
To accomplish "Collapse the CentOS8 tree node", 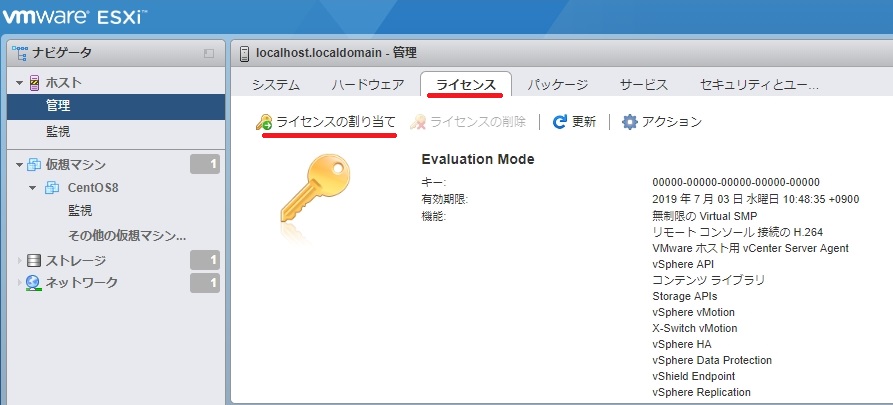I will pyautogui.click(x=33, y=188).
